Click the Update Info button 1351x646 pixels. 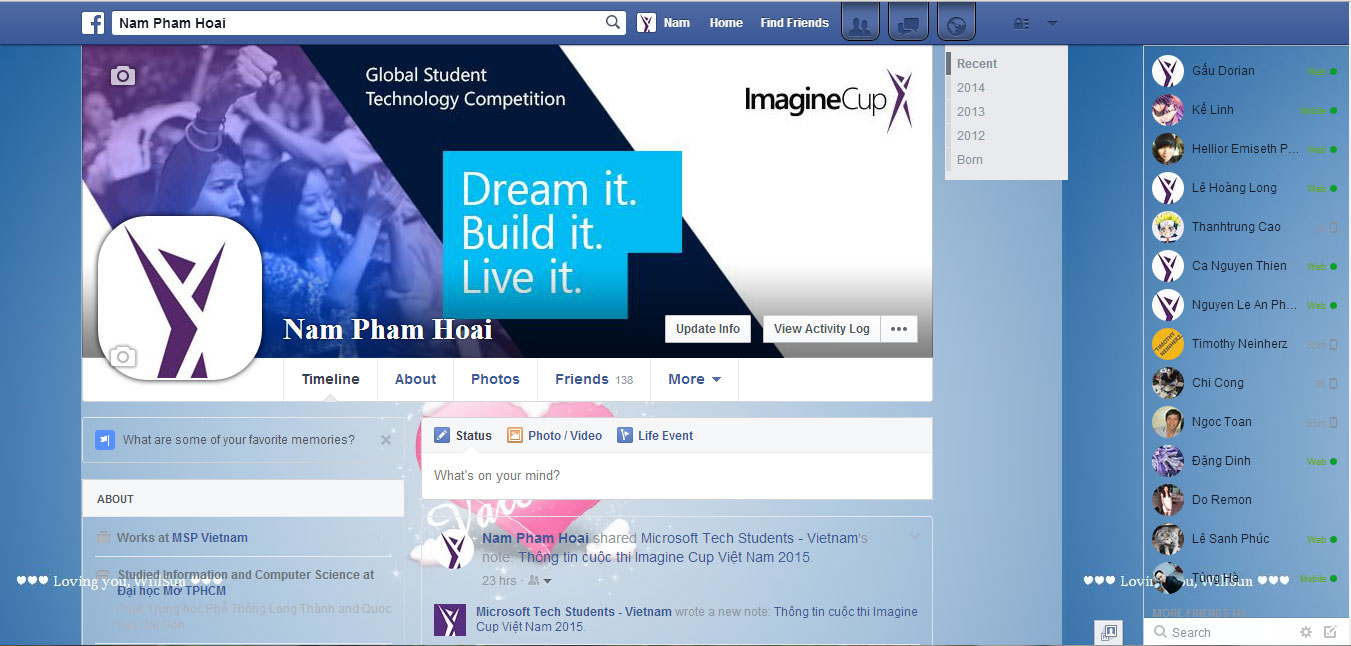[x=708, y=329]
